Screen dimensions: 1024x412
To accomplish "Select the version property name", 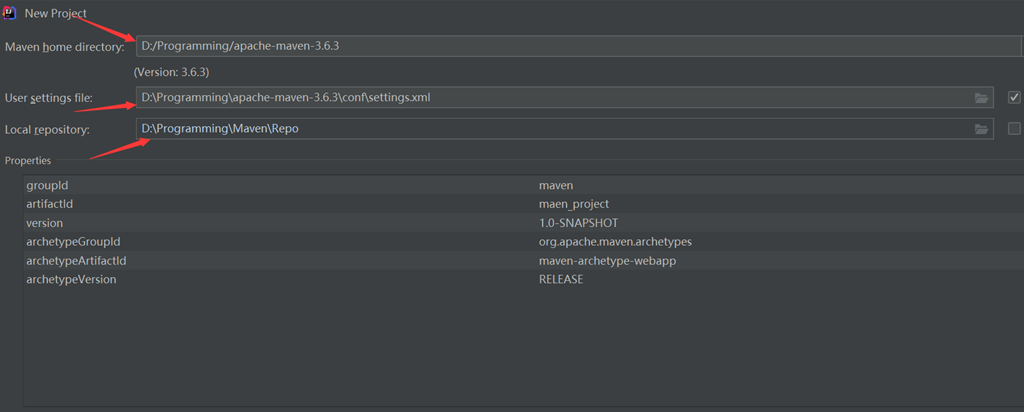I will coord(45,223).
